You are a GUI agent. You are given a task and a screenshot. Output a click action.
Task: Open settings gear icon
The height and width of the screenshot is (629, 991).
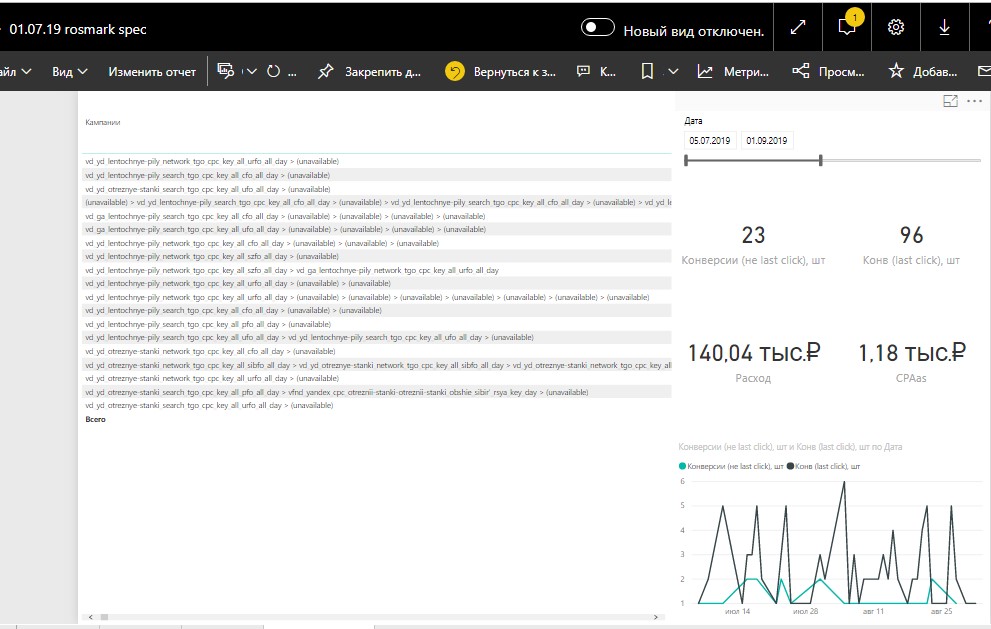pyautogui.click(x=896, y=27)
